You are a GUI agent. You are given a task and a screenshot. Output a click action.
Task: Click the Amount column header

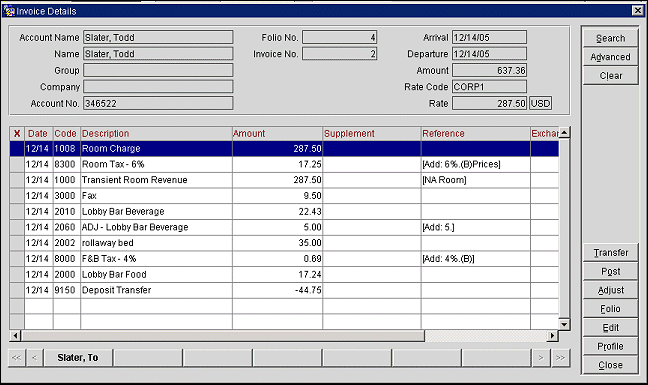(277, 133)
